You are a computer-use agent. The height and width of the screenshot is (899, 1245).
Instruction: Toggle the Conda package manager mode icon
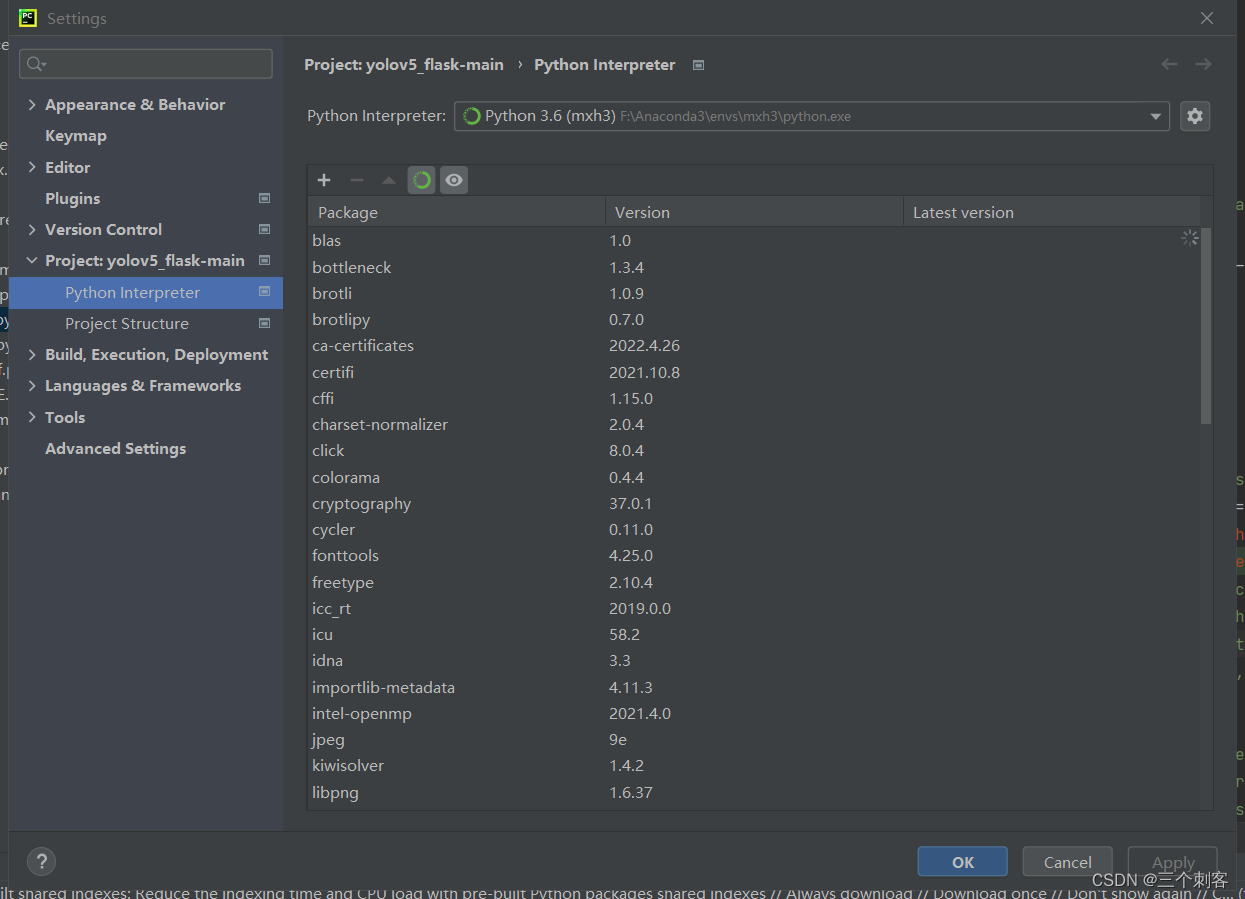(421, 180)
